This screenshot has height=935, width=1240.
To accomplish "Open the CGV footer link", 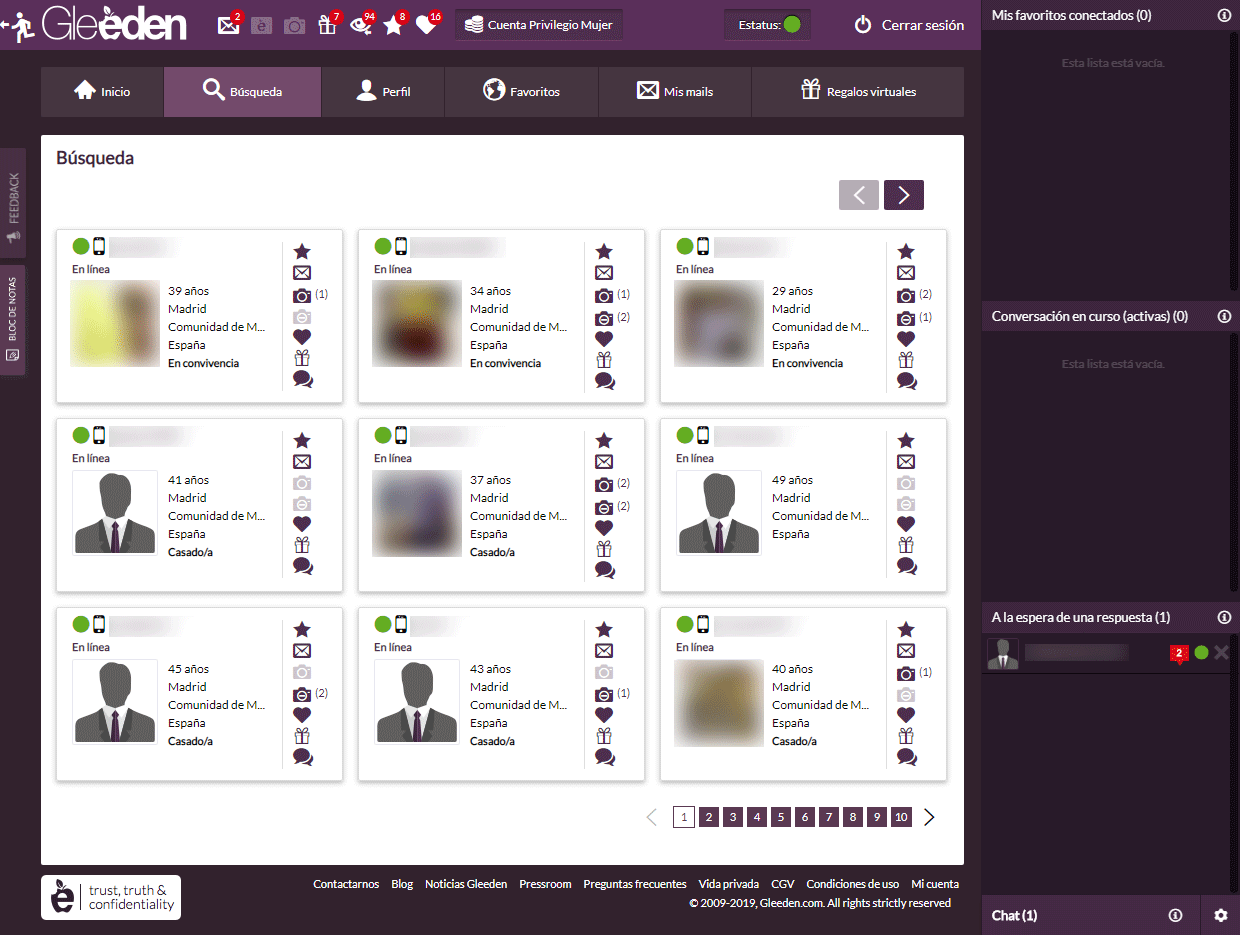I will tap(783, 884).
